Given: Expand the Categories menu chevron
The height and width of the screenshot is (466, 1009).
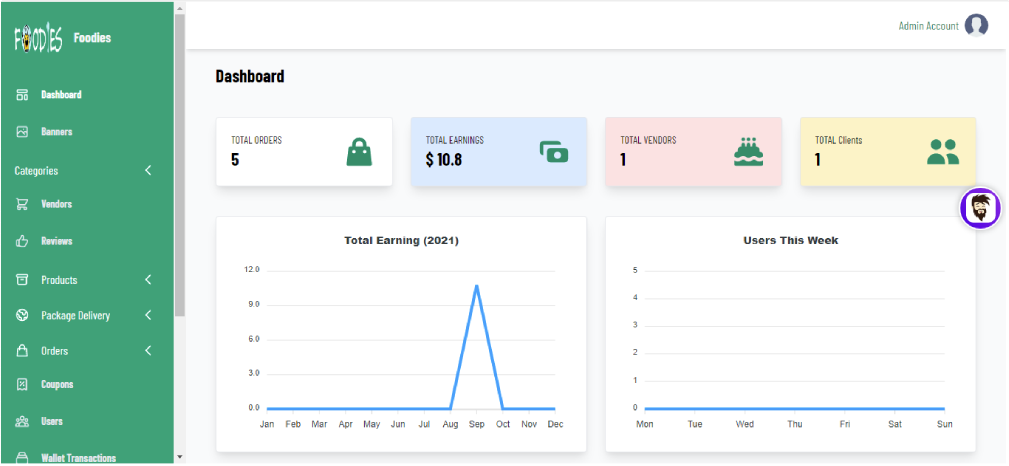Looking at the screenshot, I should pos(148,171).
